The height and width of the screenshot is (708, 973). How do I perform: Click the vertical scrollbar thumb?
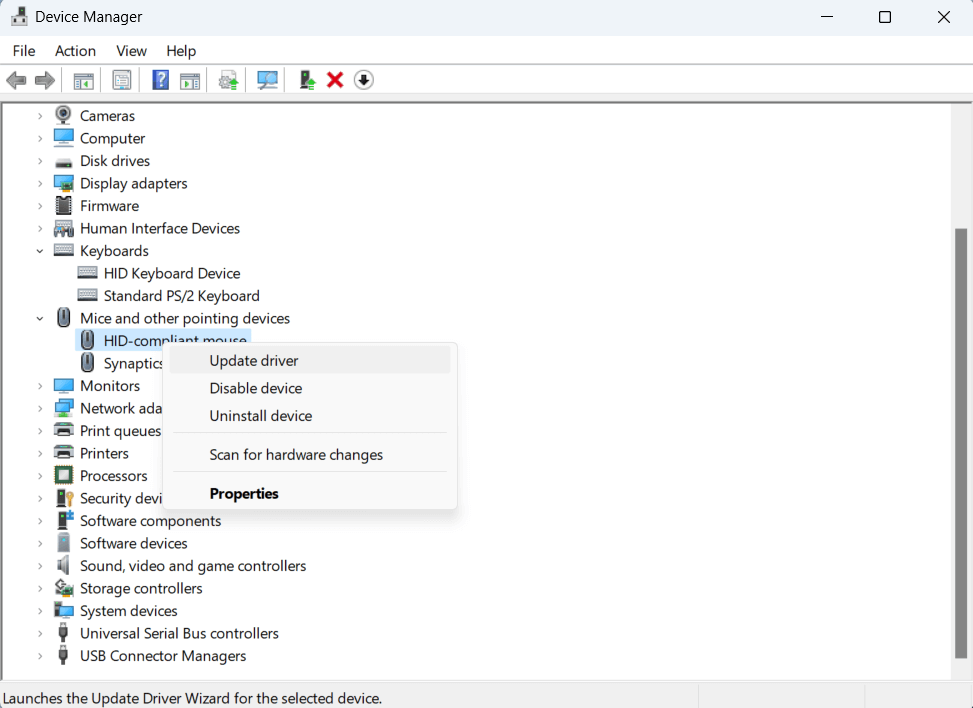[961, 442]
